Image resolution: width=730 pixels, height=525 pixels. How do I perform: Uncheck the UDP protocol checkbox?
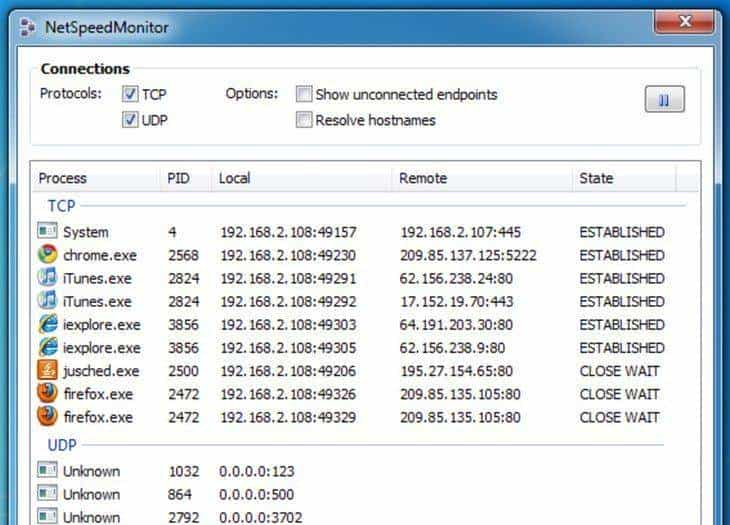point(130,120)
